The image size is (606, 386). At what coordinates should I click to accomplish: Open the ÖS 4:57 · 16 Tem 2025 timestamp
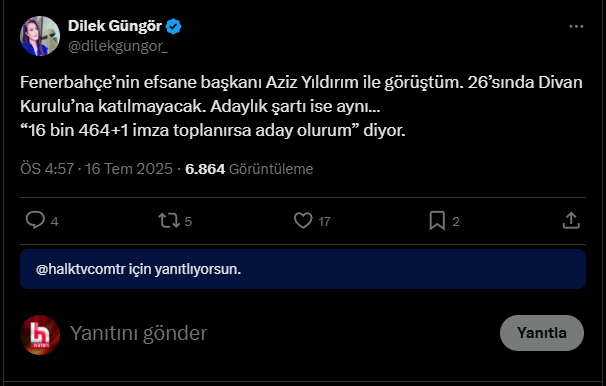point(96,169)
